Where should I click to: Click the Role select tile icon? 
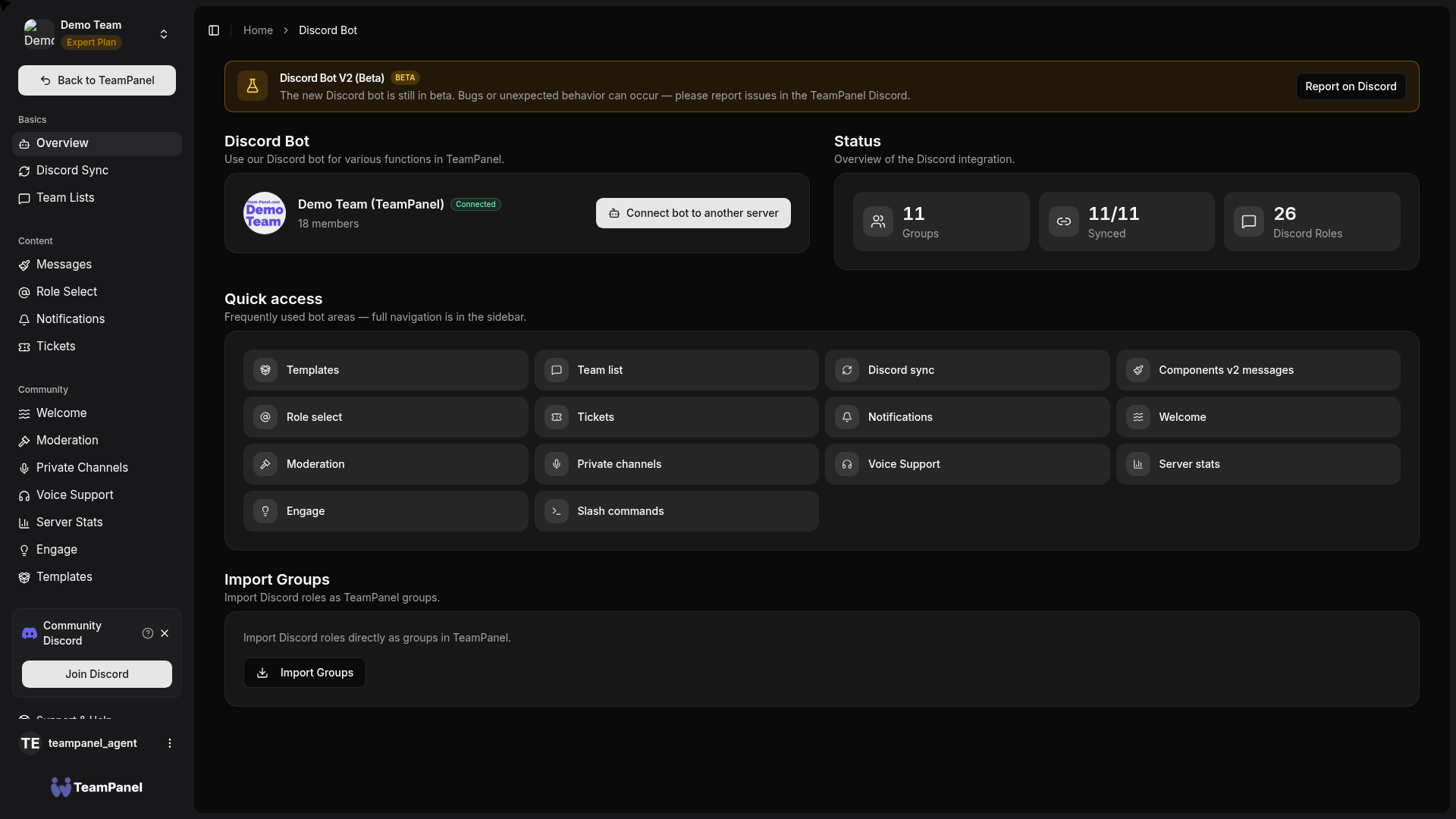coord(265,417)
